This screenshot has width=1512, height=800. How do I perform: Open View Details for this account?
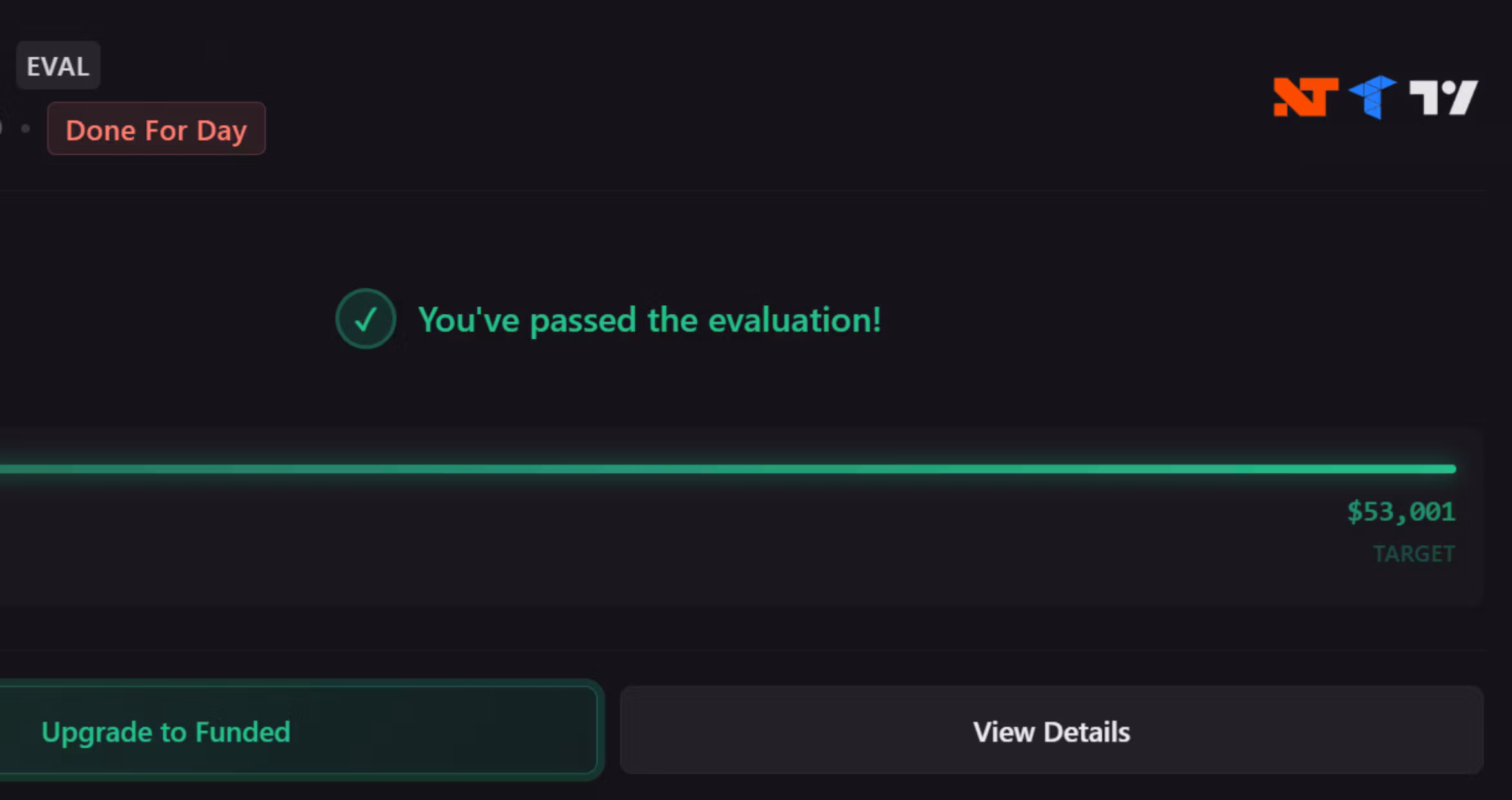(x=1051, y=731)
